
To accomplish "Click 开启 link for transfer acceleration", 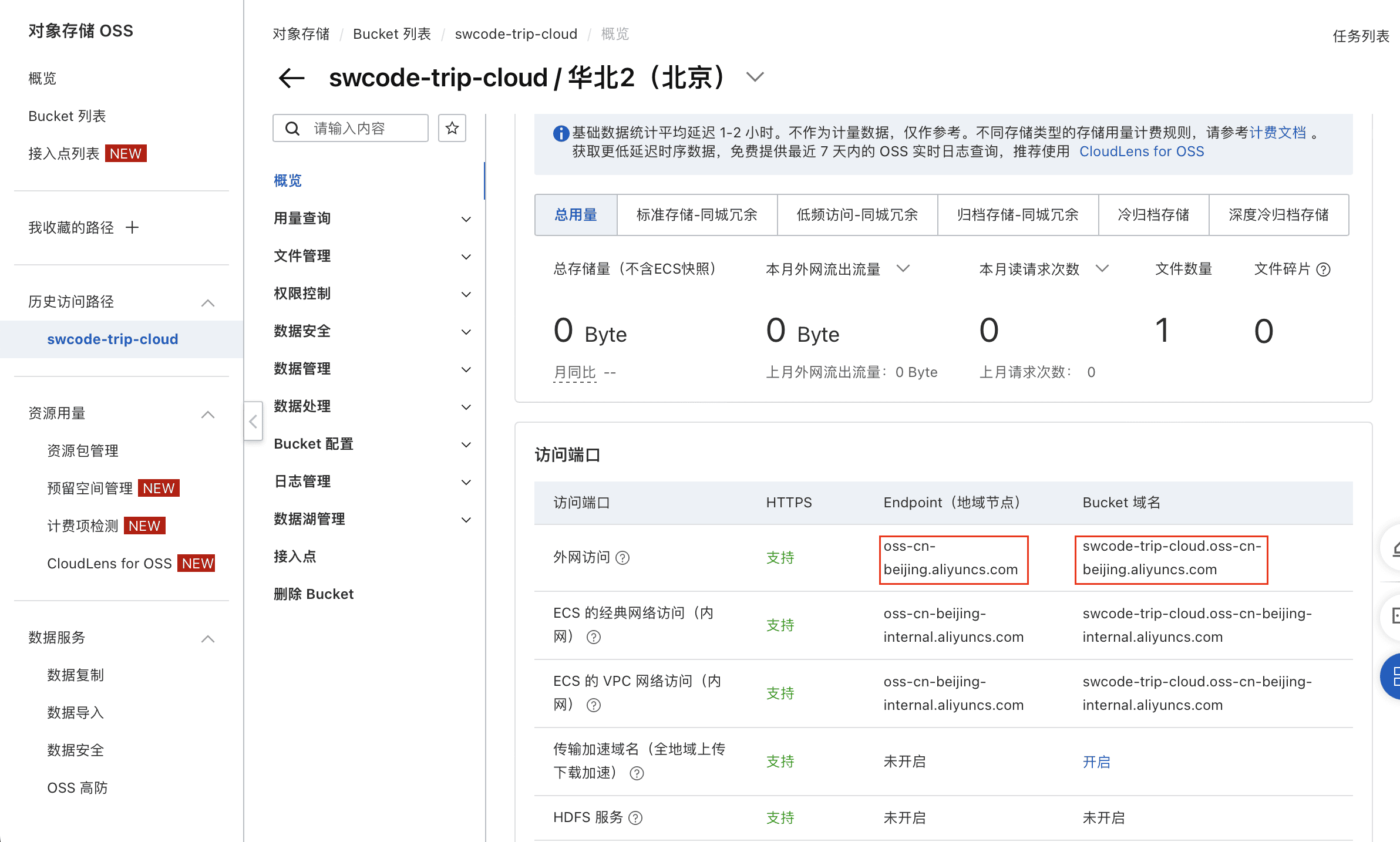I will tap(1096, 762).
